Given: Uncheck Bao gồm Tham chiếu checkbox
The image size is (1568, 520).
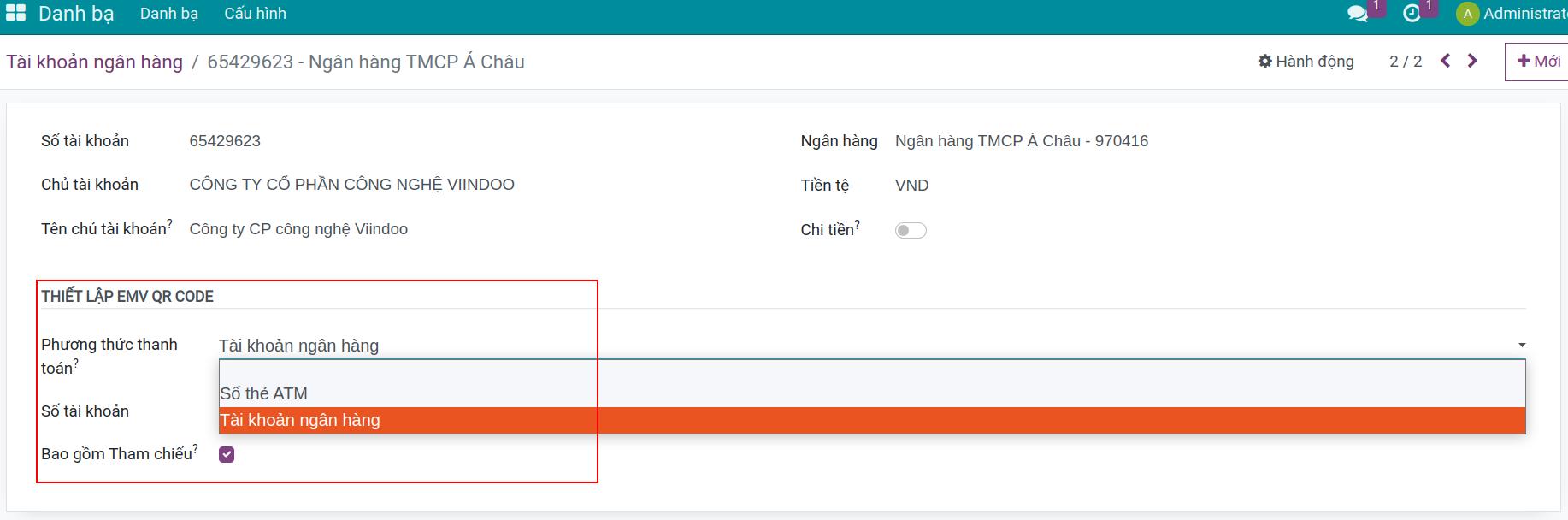Looking at the screenshot, I should click(x=227, y=454).
